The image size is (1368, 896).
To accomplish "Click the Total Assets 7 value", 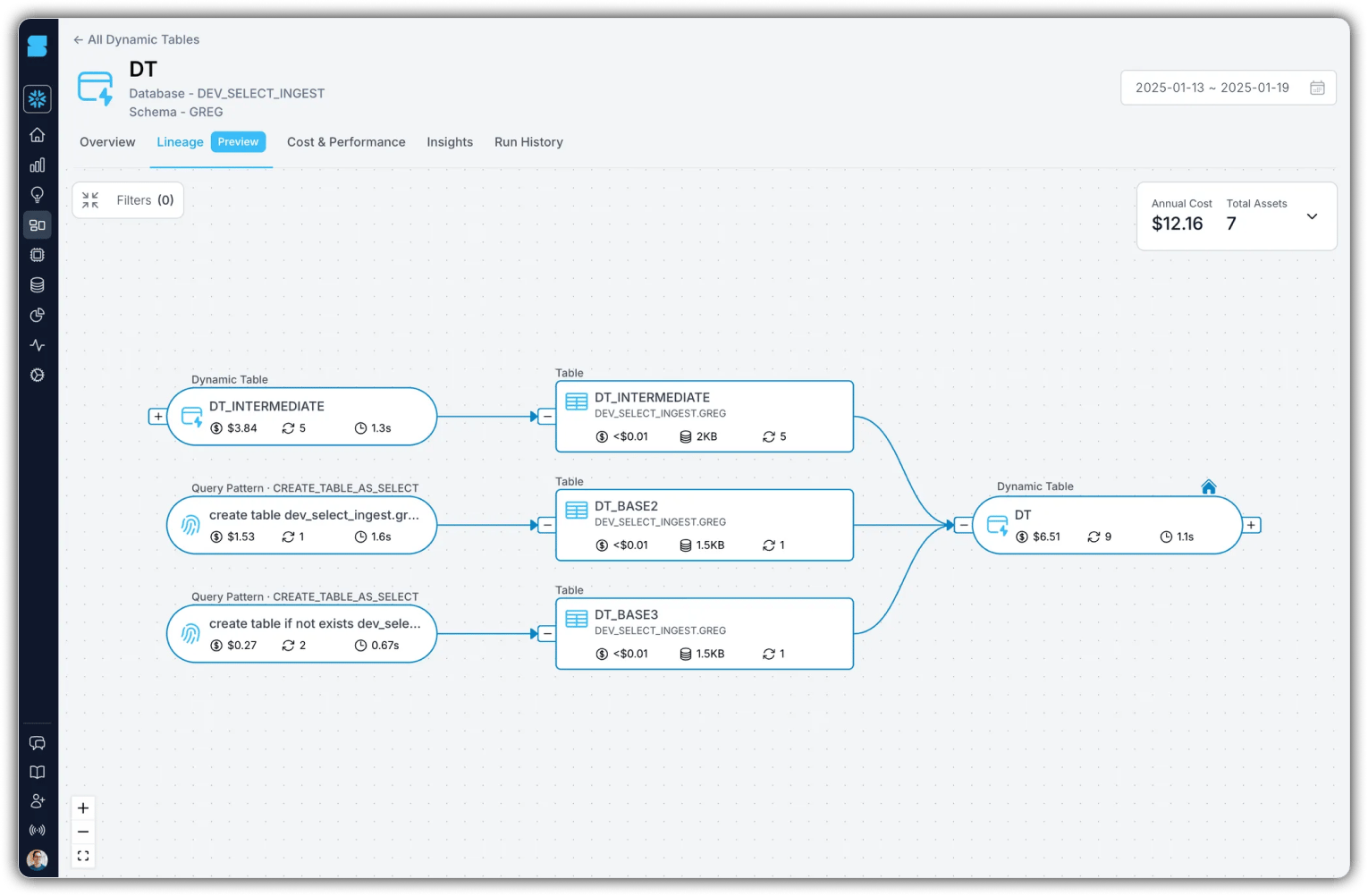I will coord(1231,224).
